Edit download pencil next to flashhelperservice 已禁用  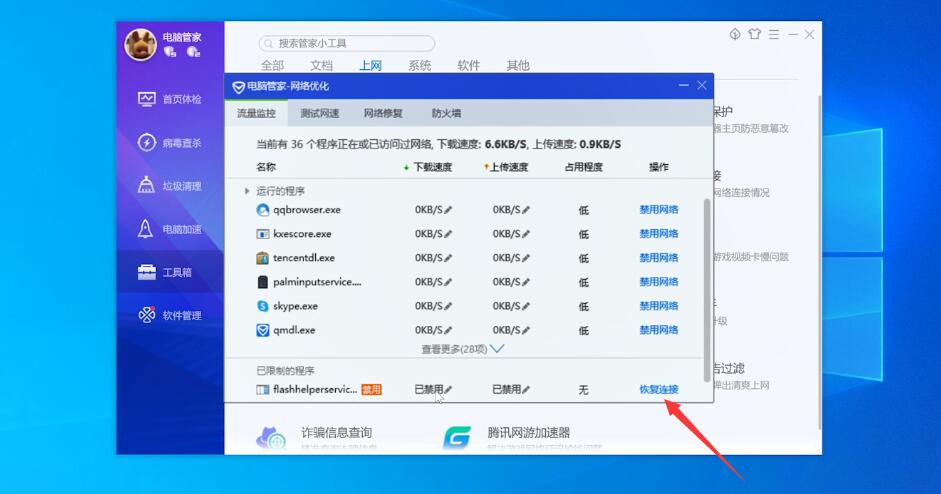(448, 390)
